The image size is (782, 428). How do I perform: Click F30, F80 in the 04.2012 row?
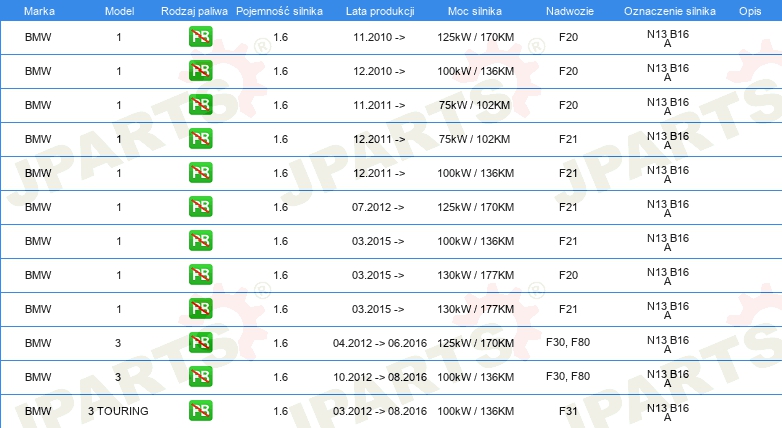[x=568, y=342]
